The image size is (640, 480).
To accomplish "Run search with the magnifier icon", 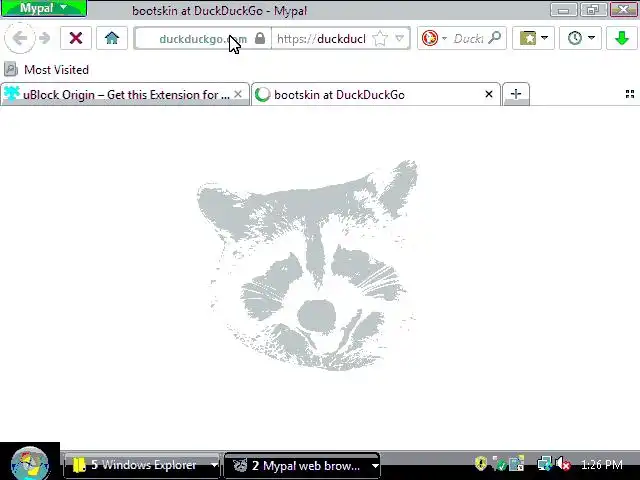I will [495, 38].
